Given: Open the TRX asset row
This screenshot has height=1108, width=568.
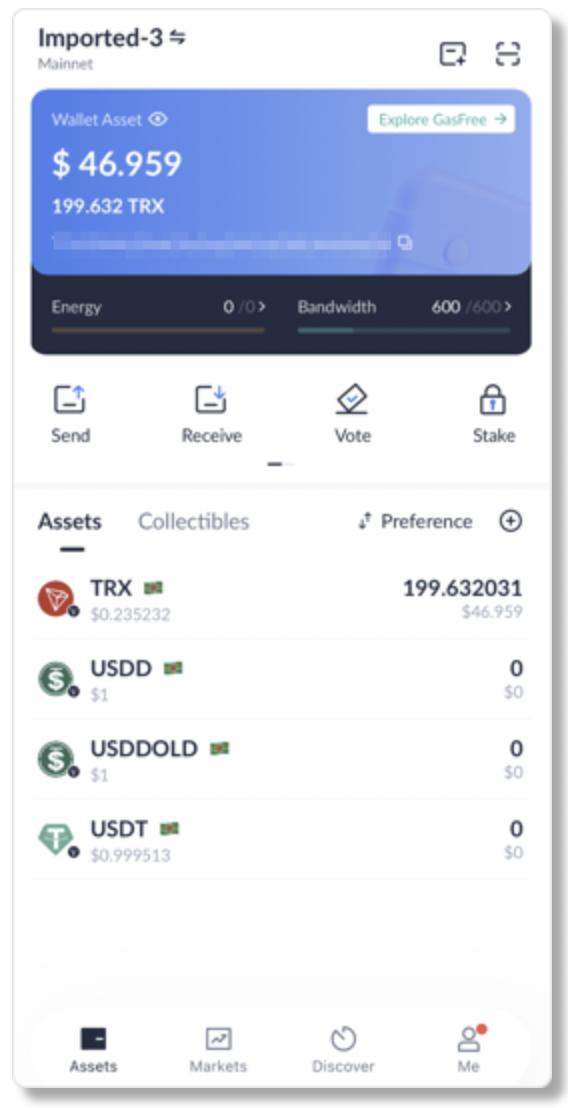Looking at the screenshot, I should [x=280, y=599].
